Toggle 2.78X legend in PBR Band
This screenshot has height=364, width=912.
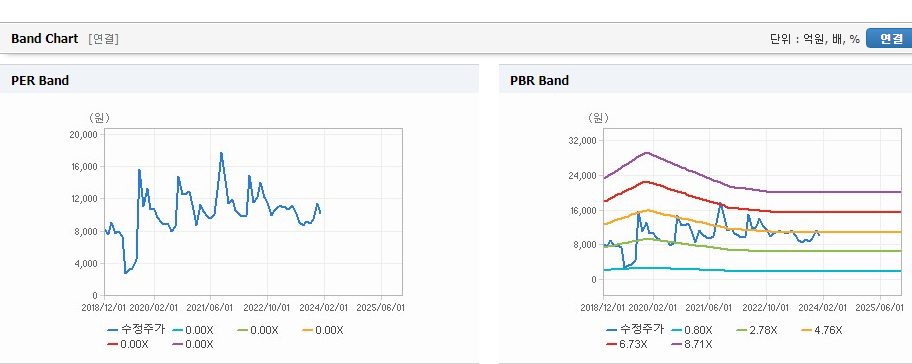756,330
